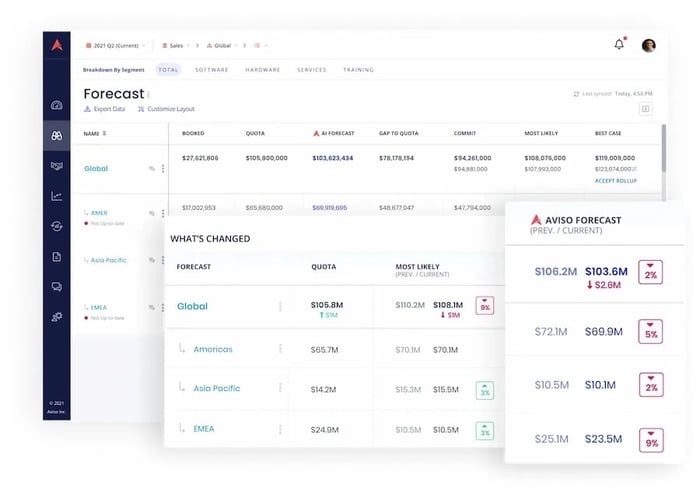
Task: Click the link icon in Asia Pacific row
Action: pos(152,260)
